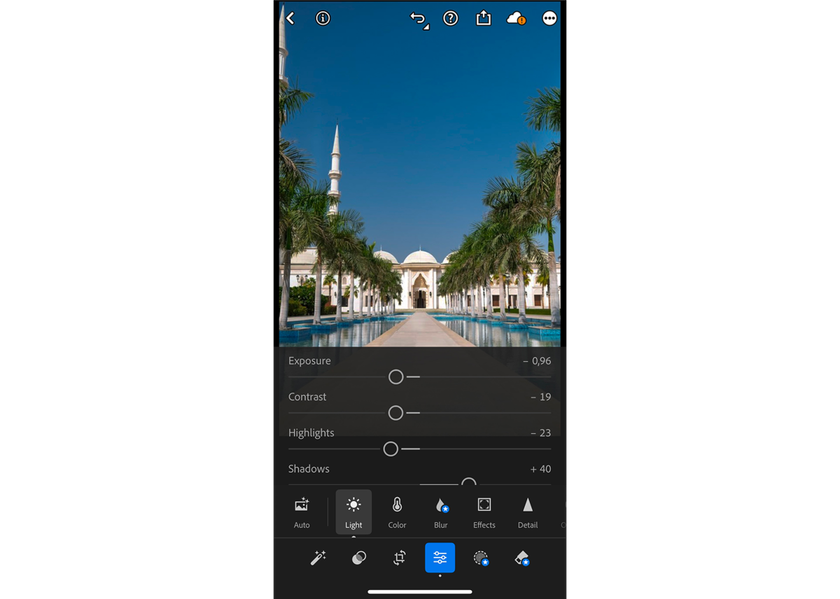840x599 pixels.
Task: Open help using the question mark icon
Action: coord(450,18)
